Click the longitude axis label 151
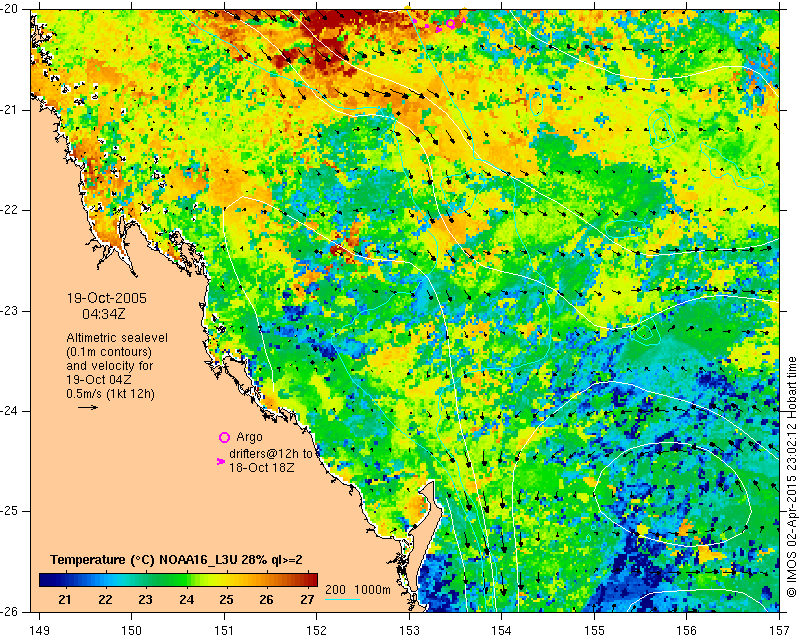Viewport: 800px width, 640px height. coord(224,631)
